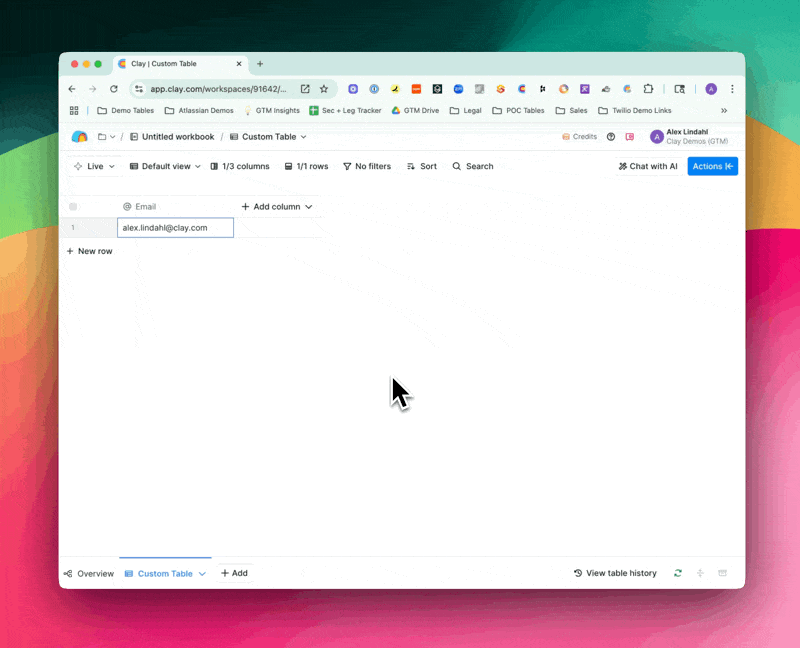Click View table history
This screenshot has width=800, height=648.
(x=615, y=573)
